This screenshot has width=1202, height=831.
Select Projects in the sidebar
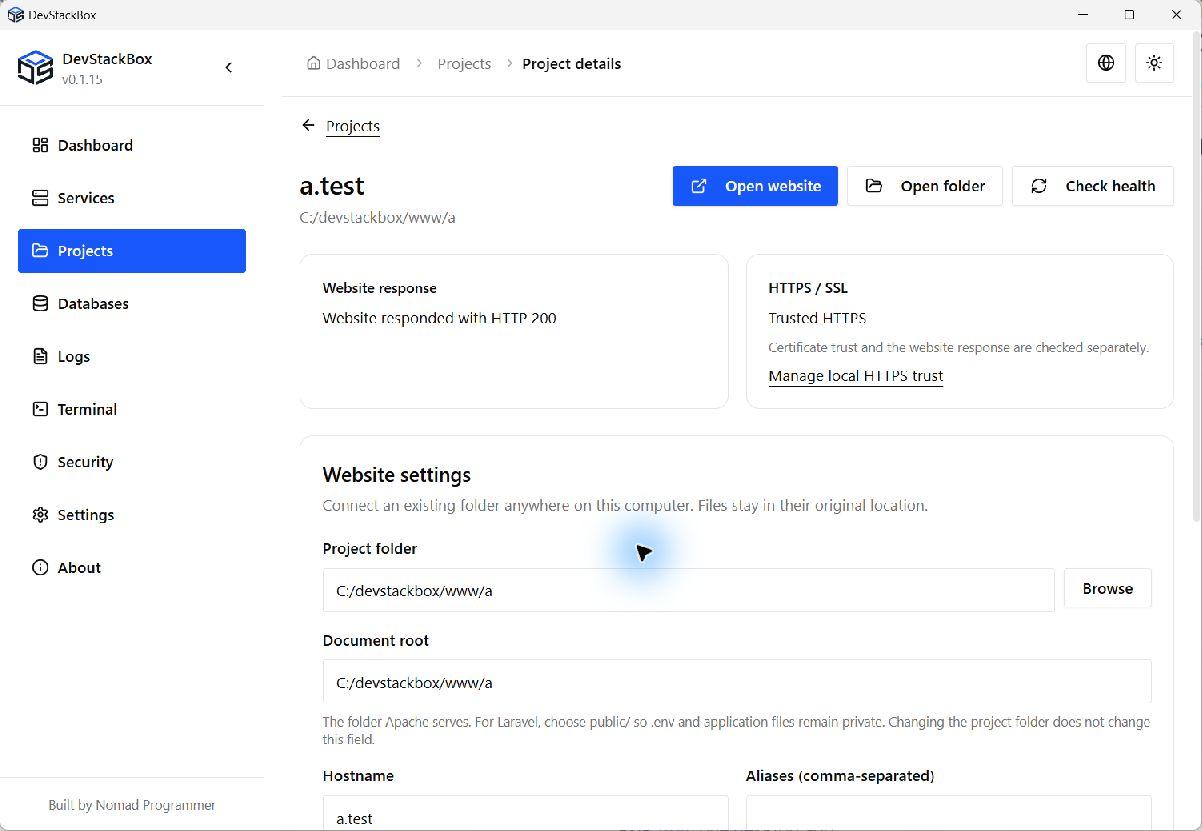point(132,251)
